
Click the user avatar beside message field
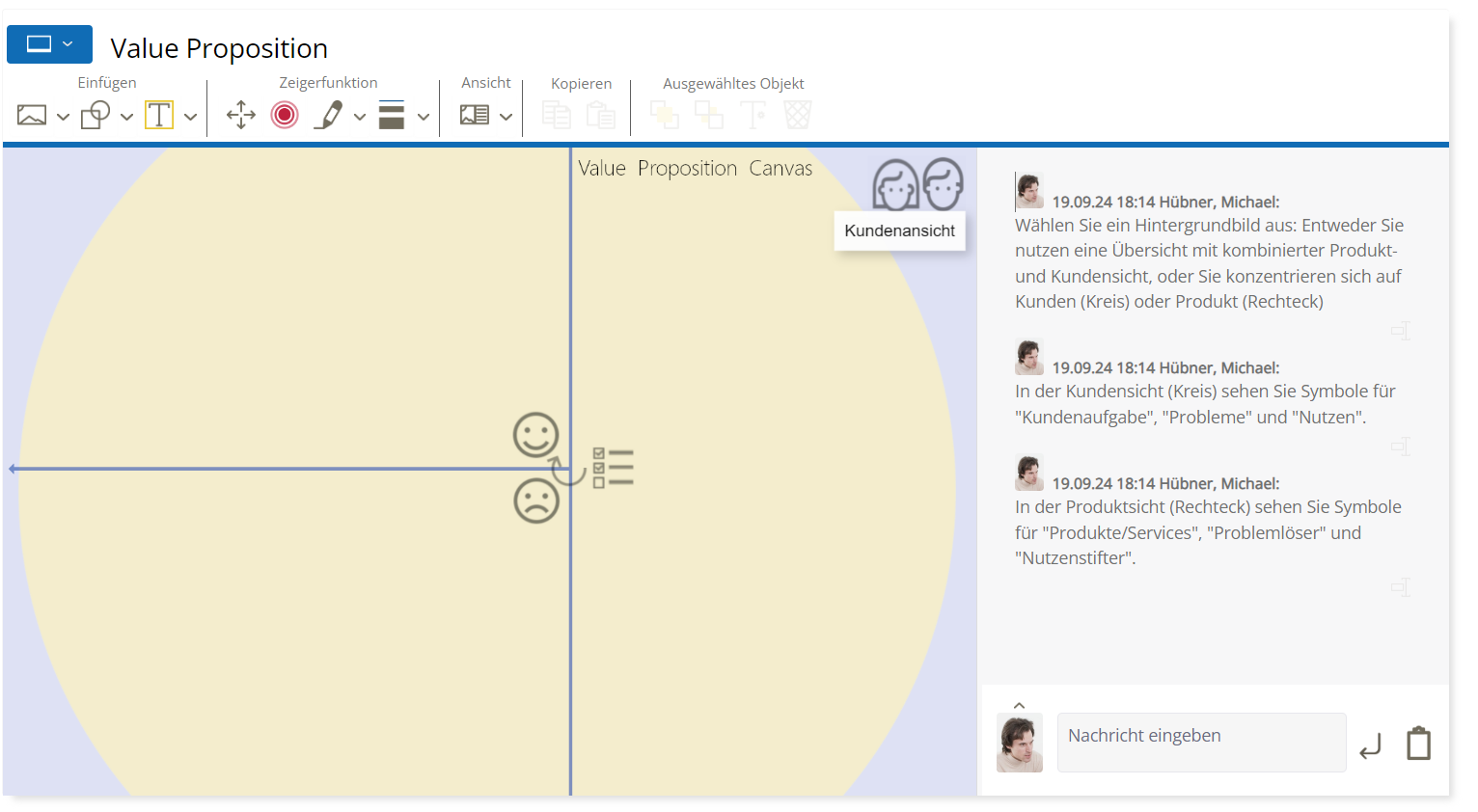coord(1020,744)
